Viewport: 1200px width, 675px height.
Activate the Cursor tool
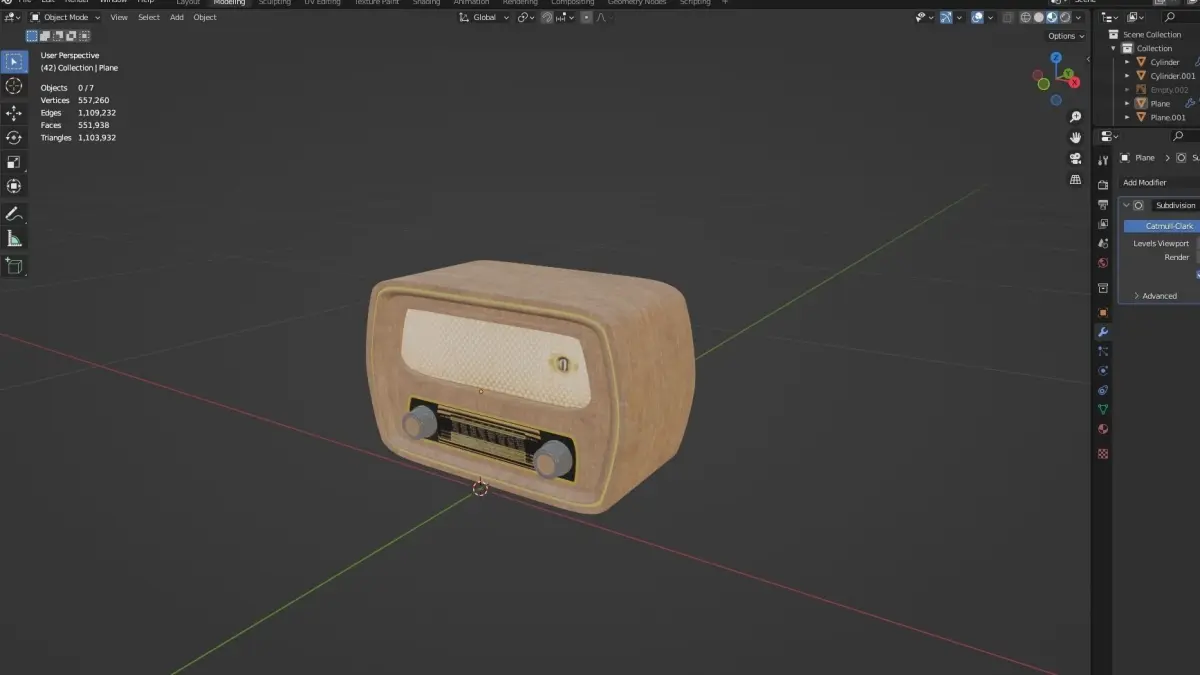[x=14, y=86]
